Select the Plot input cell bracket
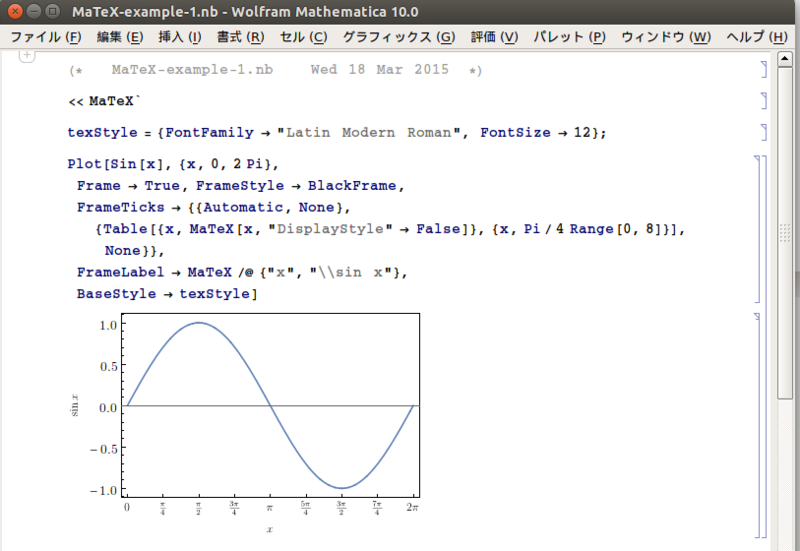Viewport: 800px width, 551px height. tap(757, 229)
